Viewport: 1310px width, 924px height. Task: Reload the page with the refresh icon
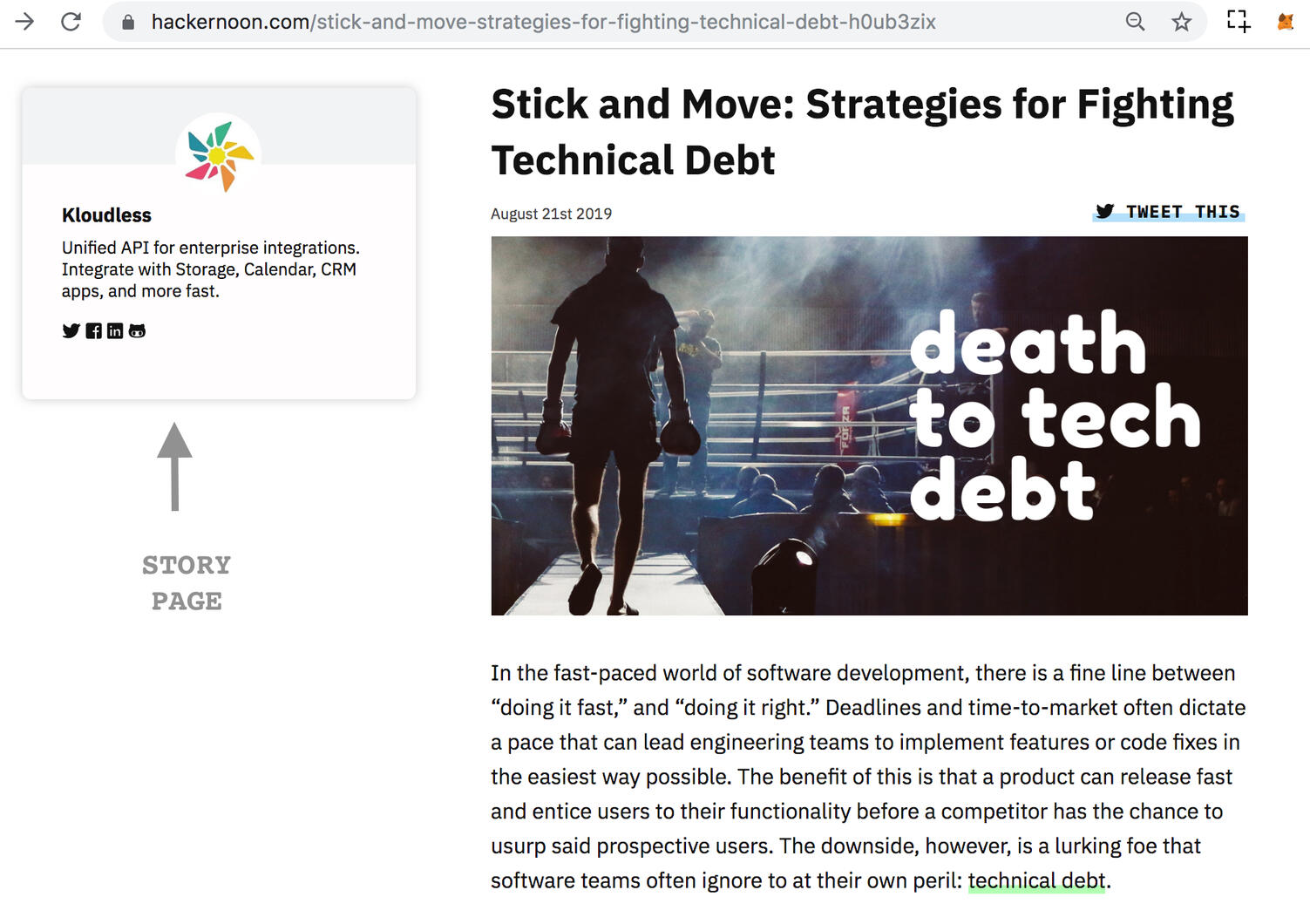click(71, 21)
